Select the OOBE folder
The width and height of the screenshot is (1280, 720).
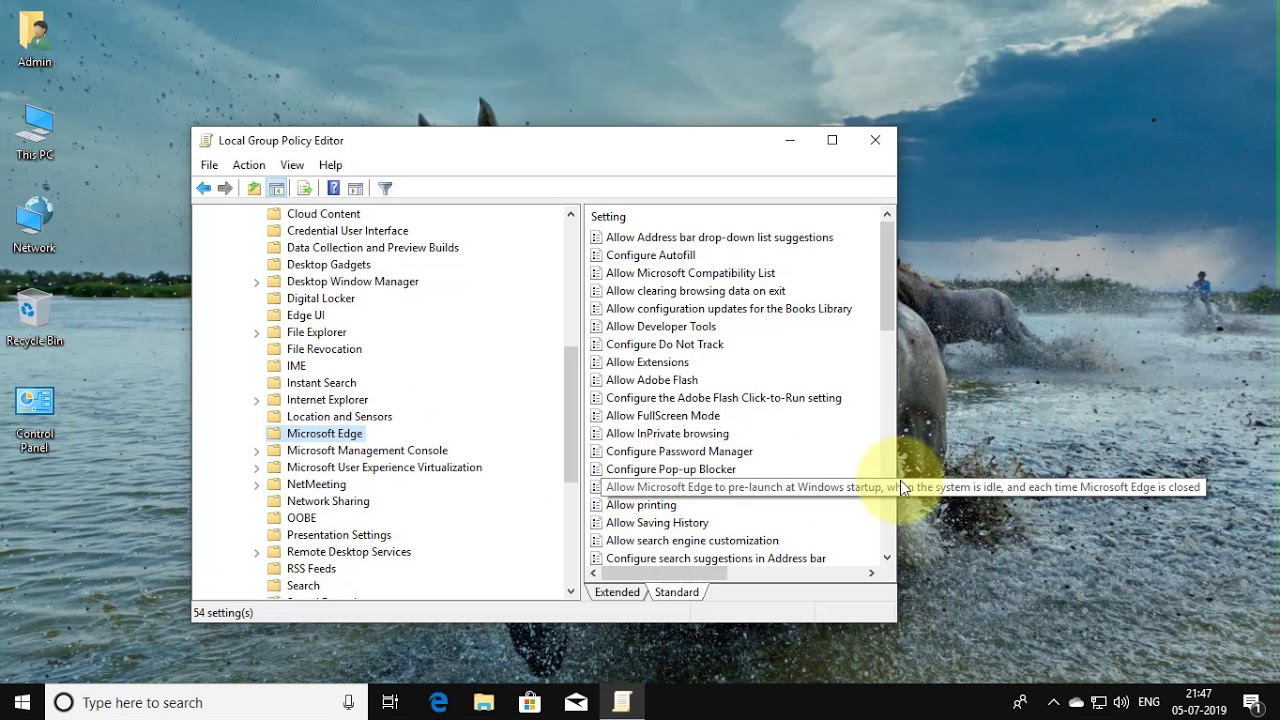coord(301,518)
